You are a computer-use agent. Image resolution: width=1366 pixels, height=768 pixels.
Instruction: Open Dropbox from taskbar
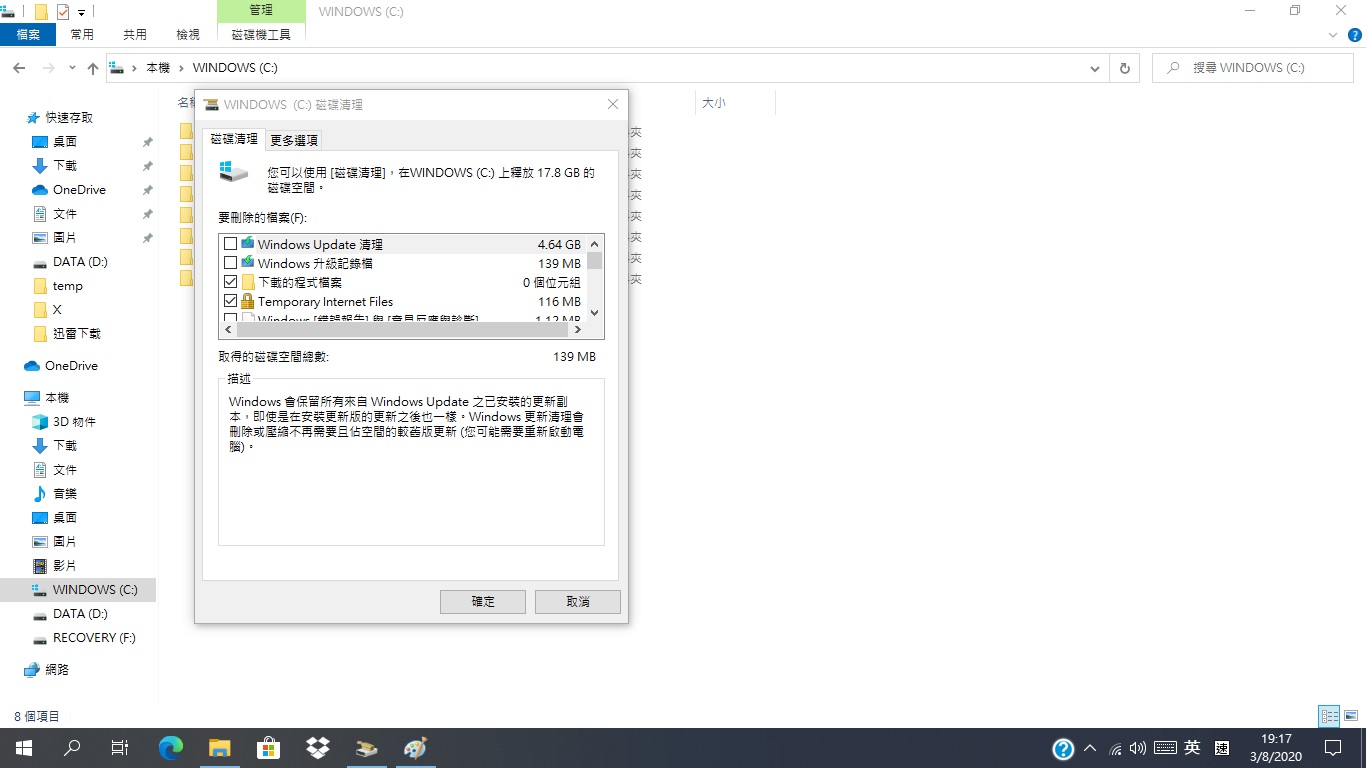(x=318, y=748)
